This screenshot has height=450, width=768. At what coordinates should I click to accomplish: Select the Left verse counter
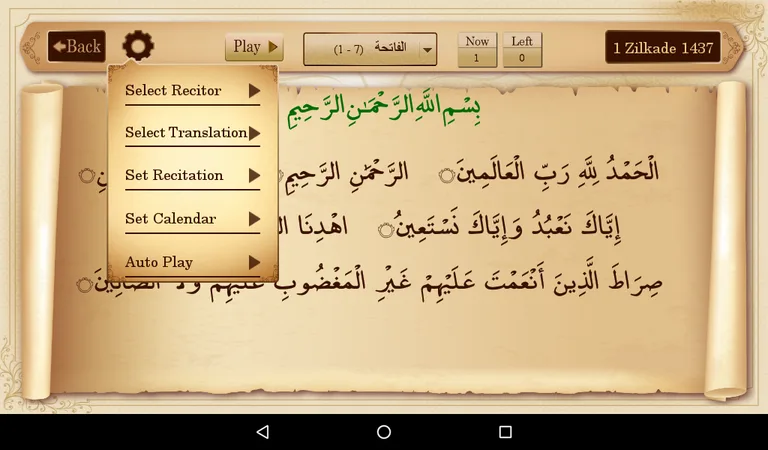click(522, 49)
